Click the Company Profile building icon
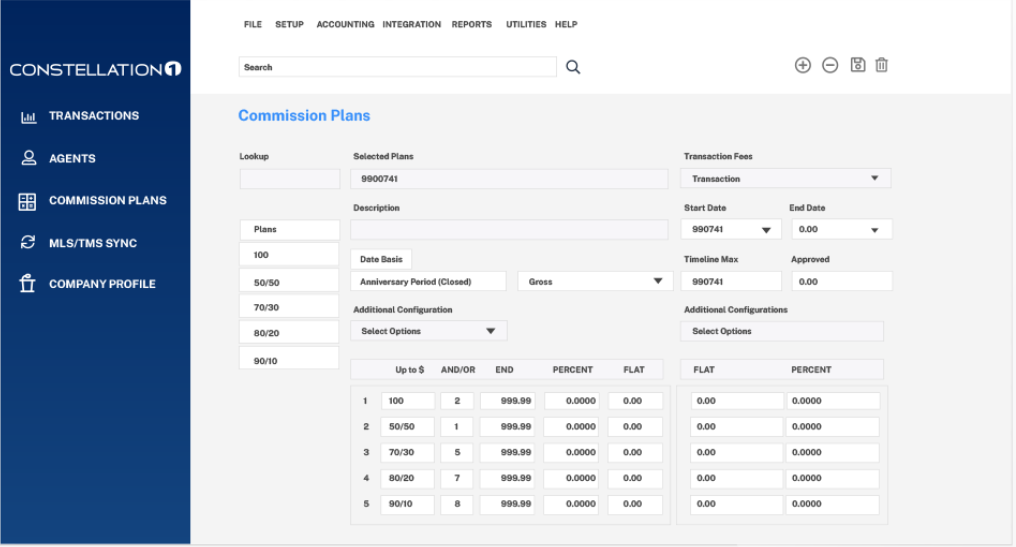1016x547 pixels. pos(27,283)
